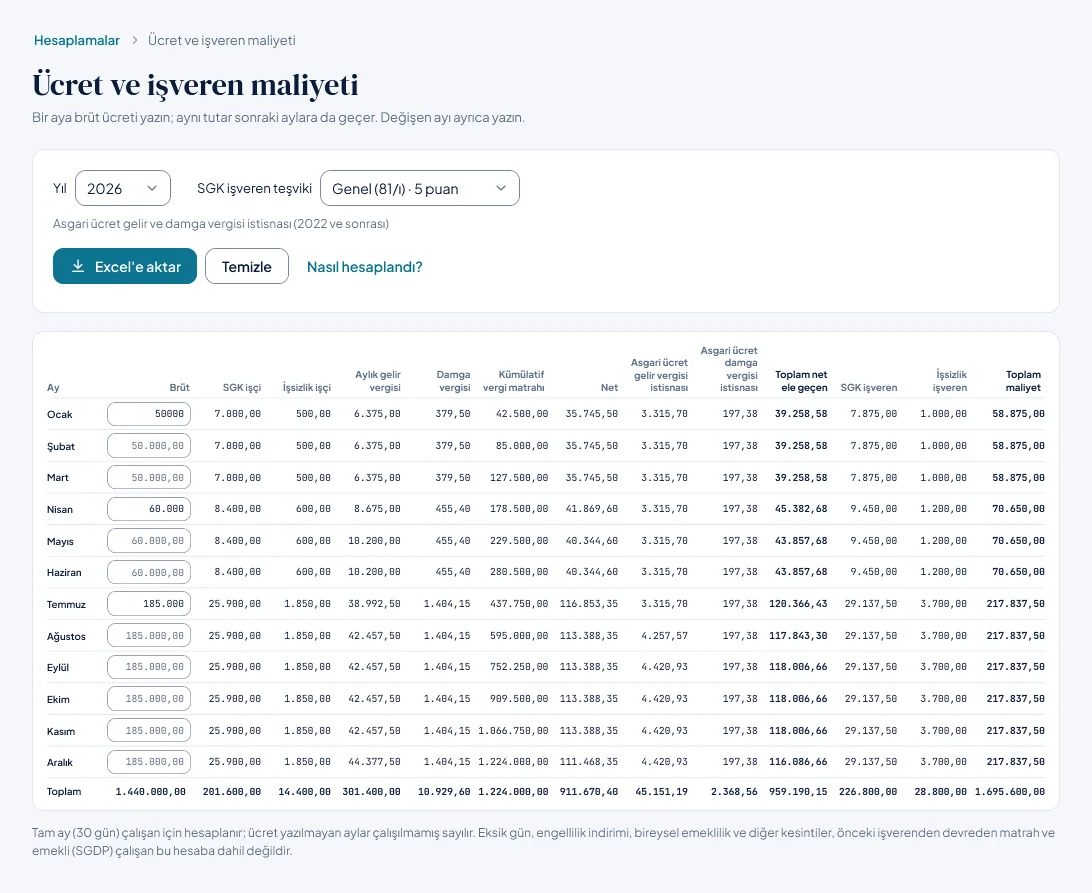Select the Mayıs brüt input field
This screenshot has width=1092, height=893.
149,541
